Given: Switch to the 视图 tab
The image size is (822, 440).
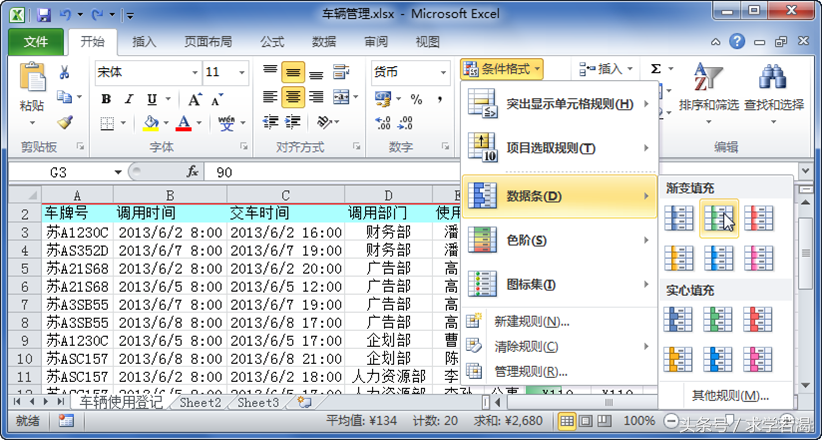Looking at the screenshot, I should 427,42.
